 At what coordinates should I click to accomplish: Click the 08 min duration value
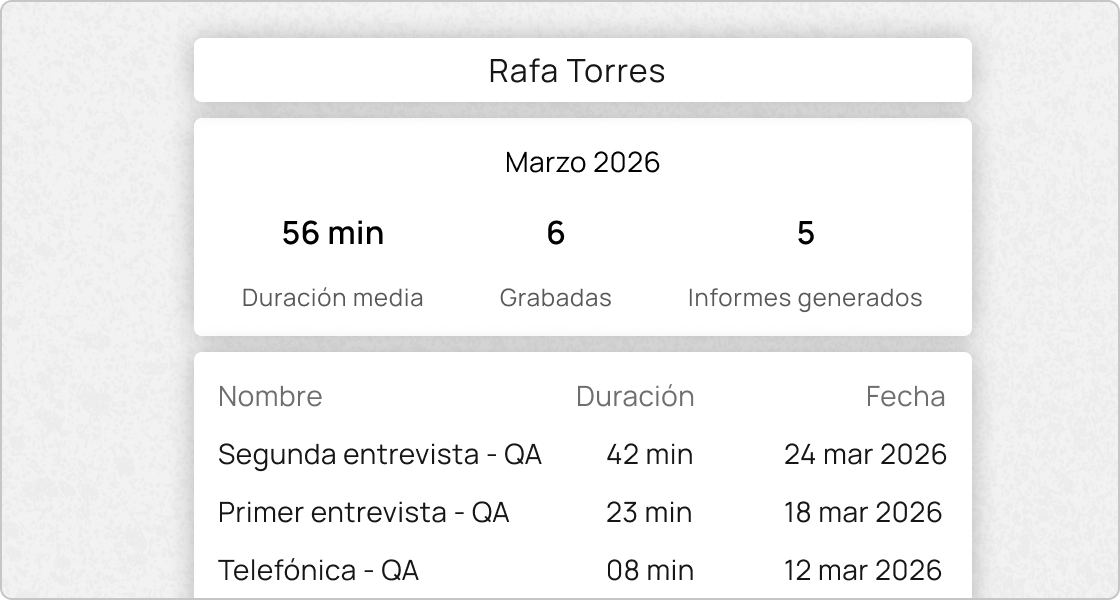649,570
